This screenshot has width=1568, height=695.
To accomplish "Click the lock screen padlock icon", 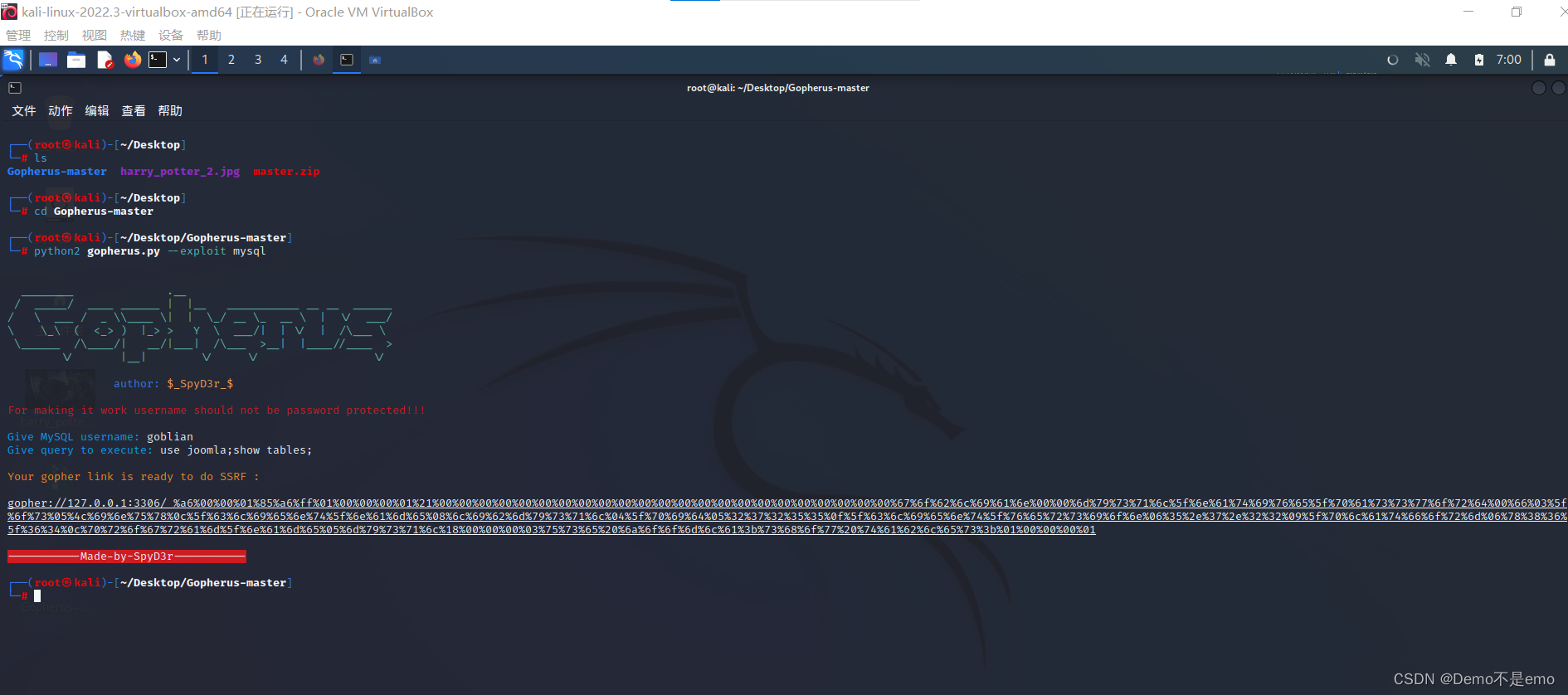I will [x=1549, y=60].
